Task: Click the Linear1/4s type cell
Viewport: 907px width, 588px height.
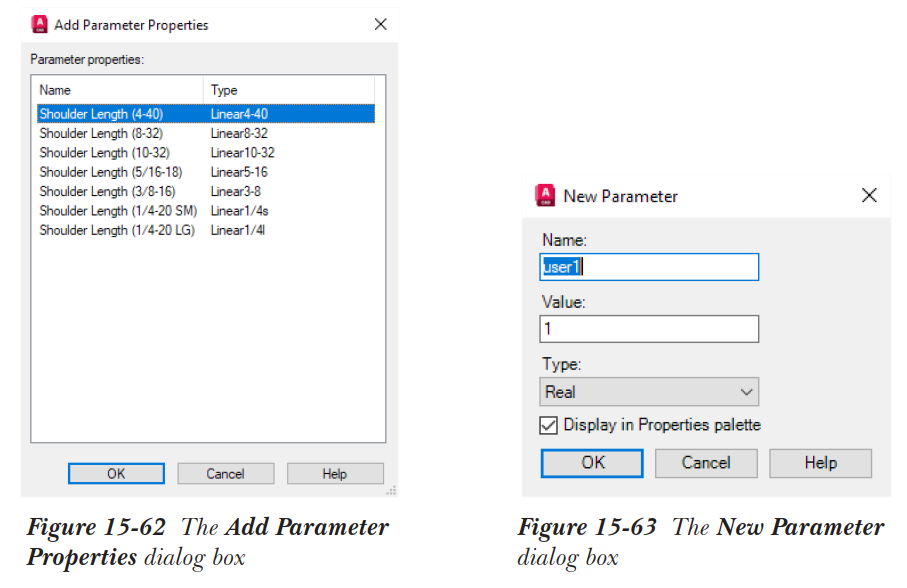Action: pos(239,211)
